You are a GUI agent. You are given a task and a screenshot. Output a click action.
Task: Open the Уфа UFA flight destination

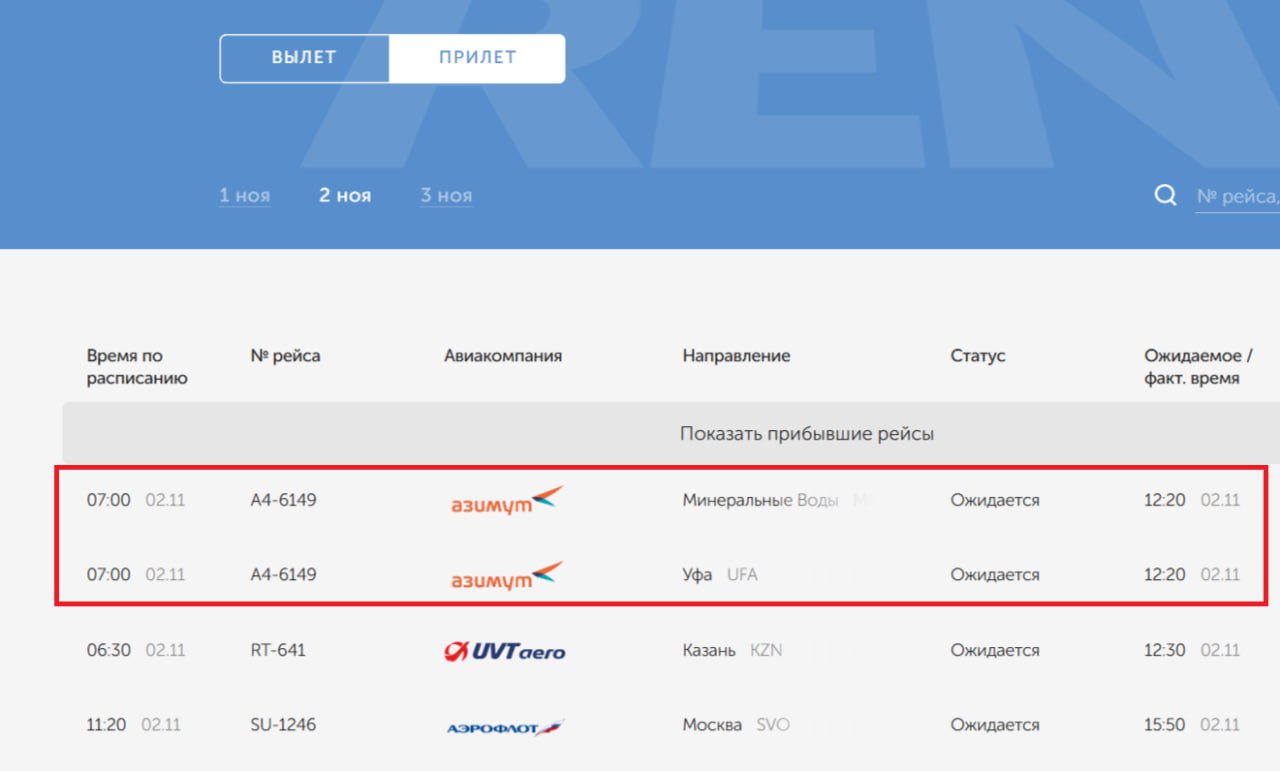[720, 575]
